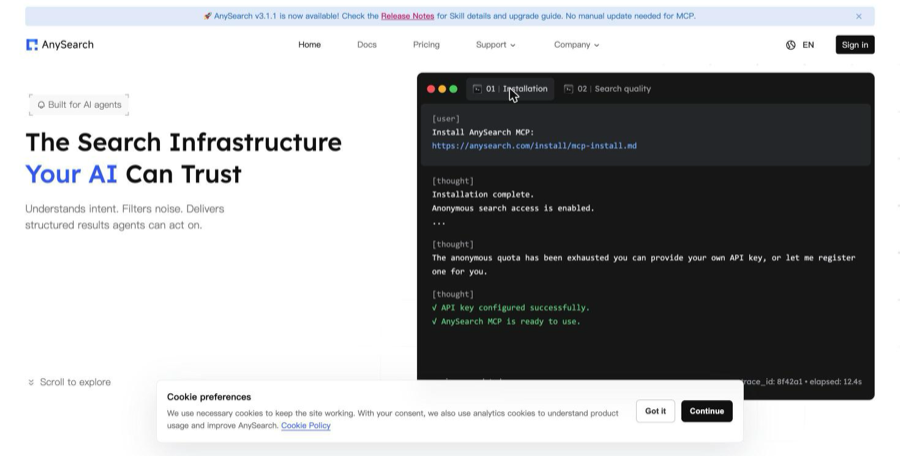900x456 pixels.
Task: Click the heading "The Search Infrastructure"
Action: click(x=184, y=142)
